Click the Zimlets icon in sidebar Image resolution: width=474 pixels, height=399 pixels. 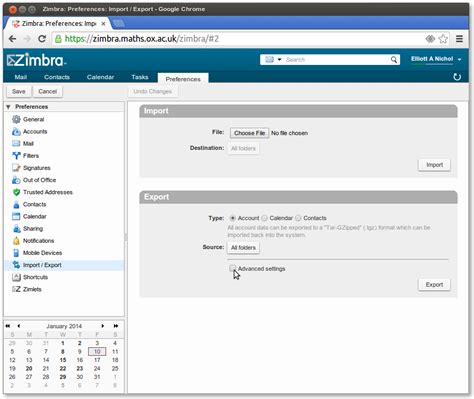[x=16, y=289]
